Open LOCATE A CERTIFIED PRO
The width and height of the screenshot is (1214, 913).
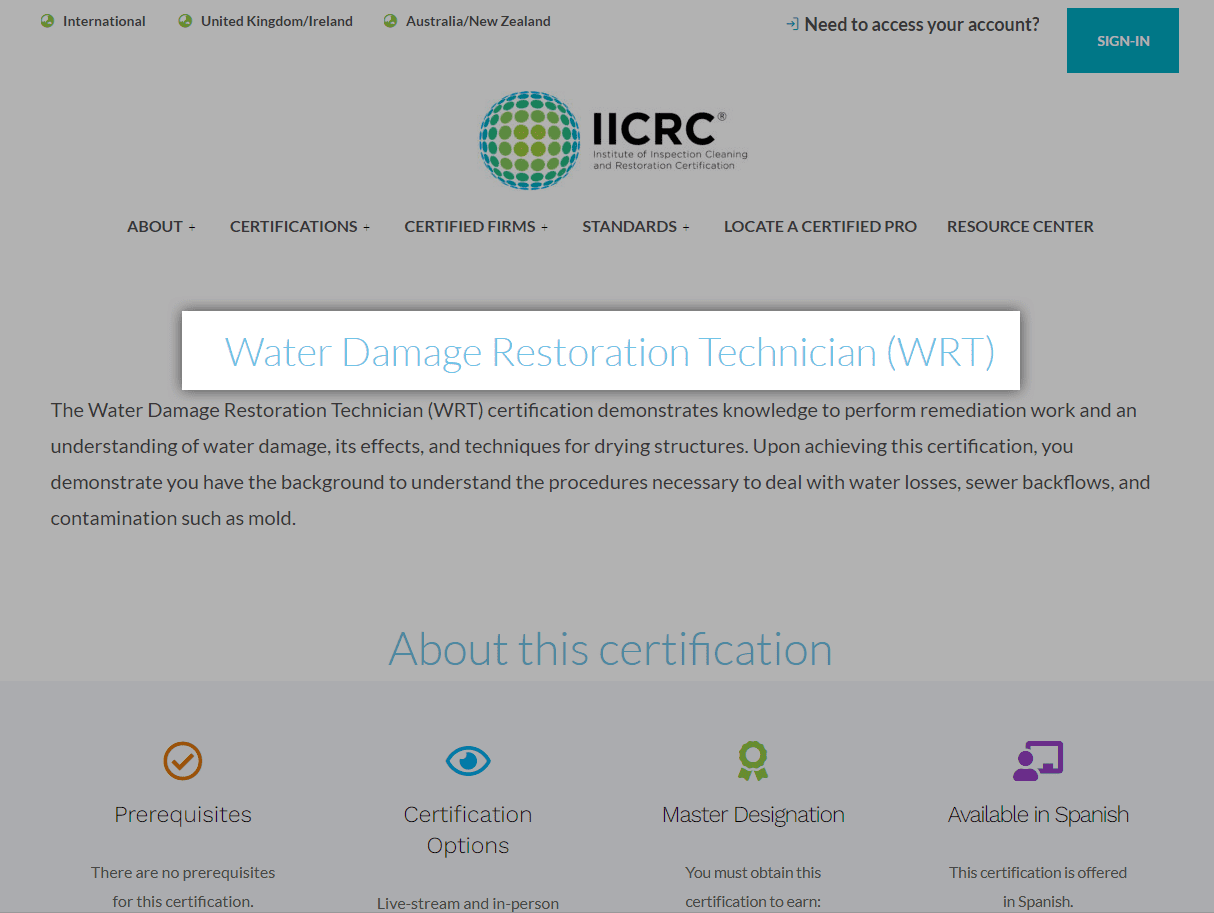(820, 227)
